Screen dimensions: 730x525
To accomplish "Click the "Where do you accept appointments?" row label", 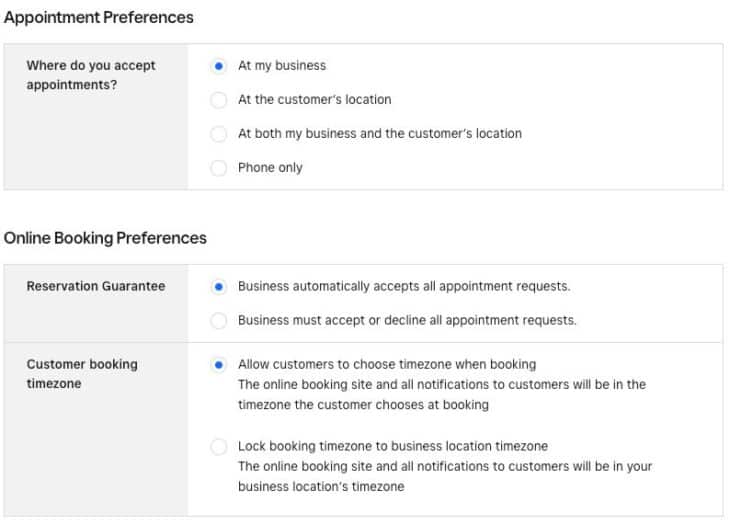I will coord(90,75).
